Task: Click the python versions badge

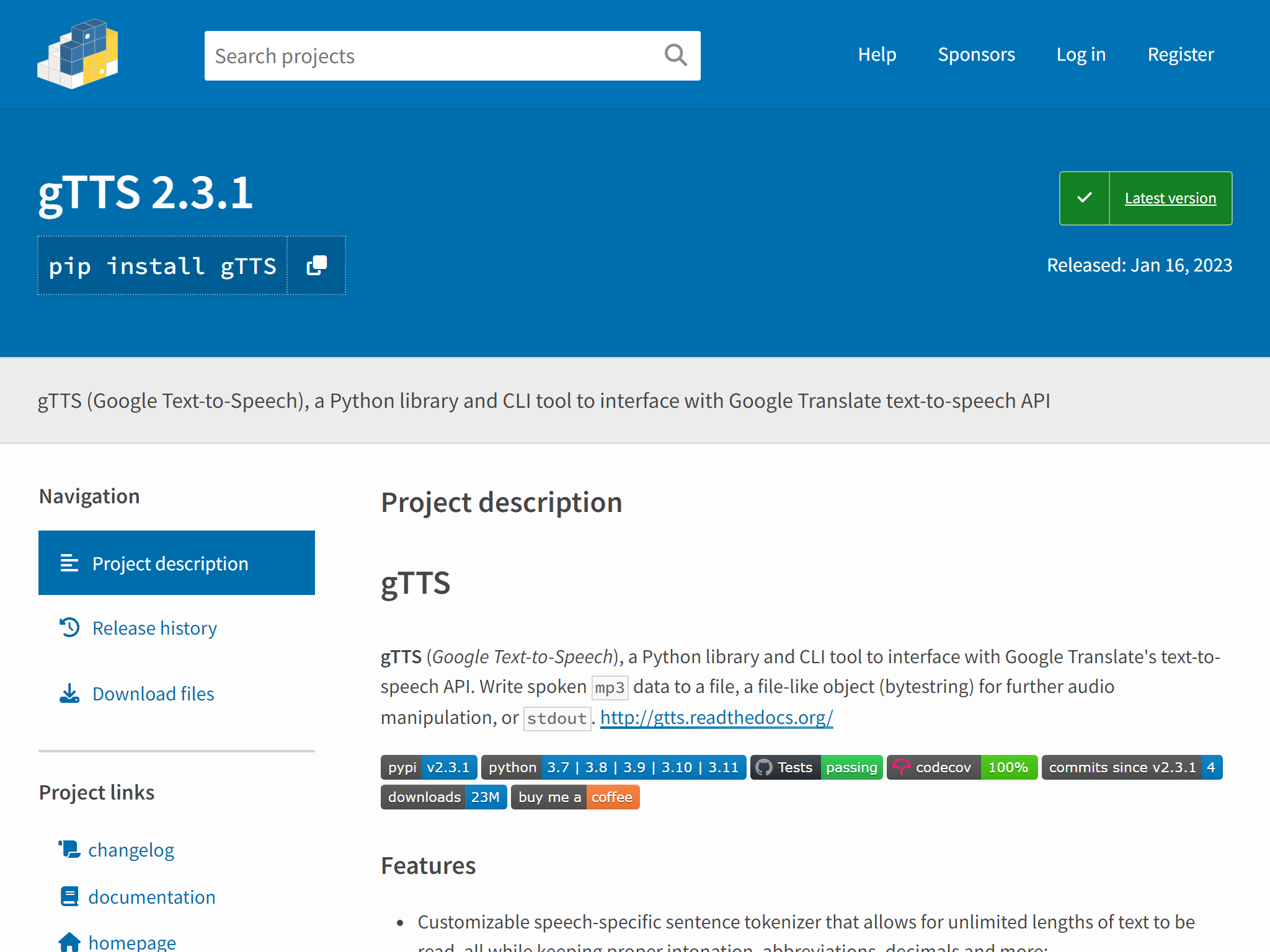Action: point(613,767)
